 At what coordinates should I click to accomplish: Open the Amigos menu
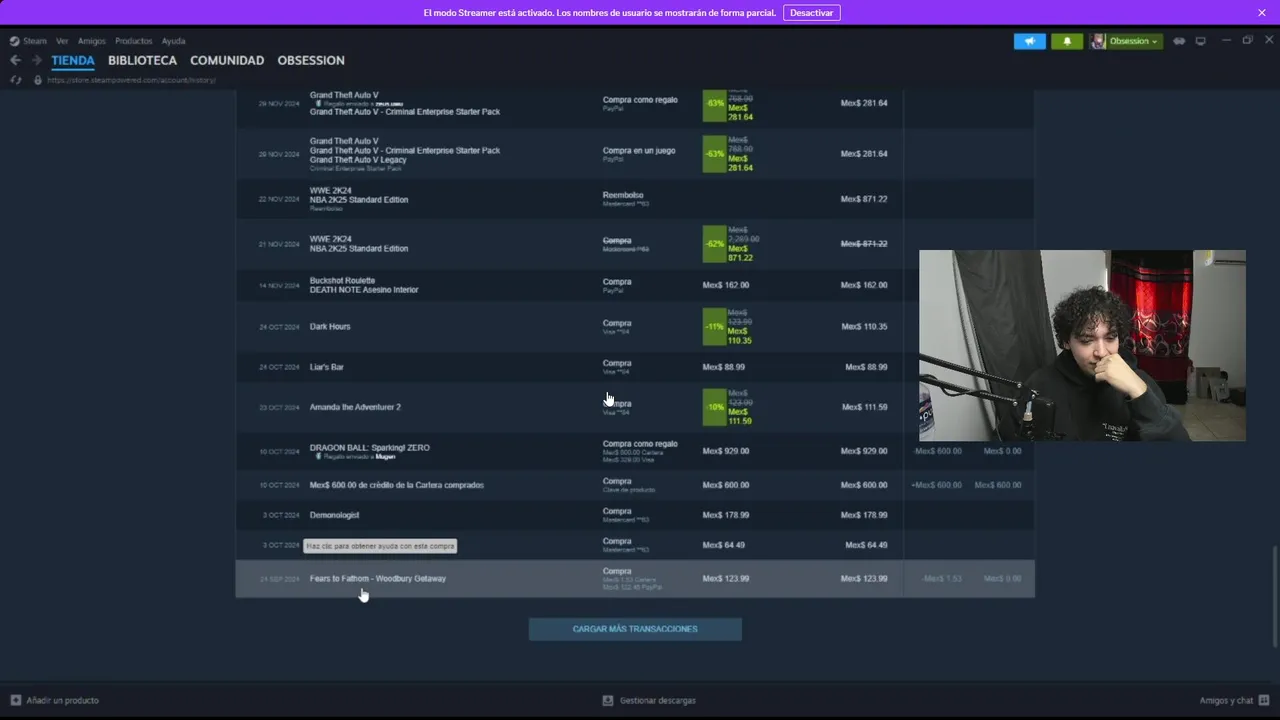pyautogui.click(x=92, y=41)
